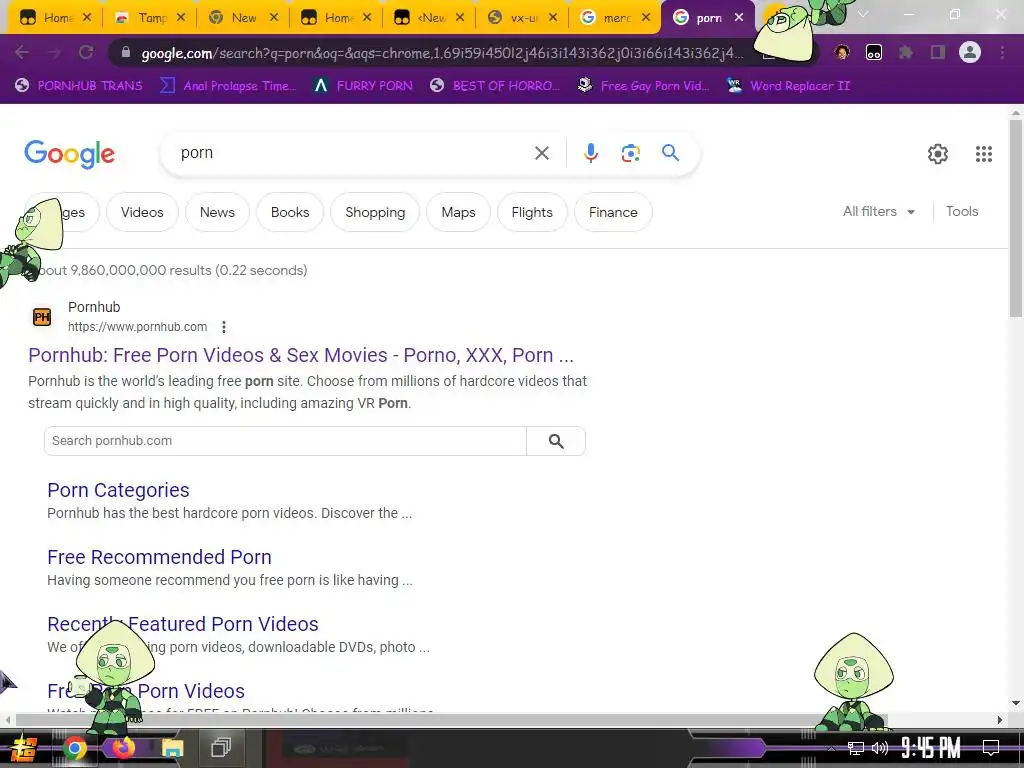The width and height of the screenshot is (1024, 768).
Task: Open the first result's main title link
Action: (x=301, y=355)
